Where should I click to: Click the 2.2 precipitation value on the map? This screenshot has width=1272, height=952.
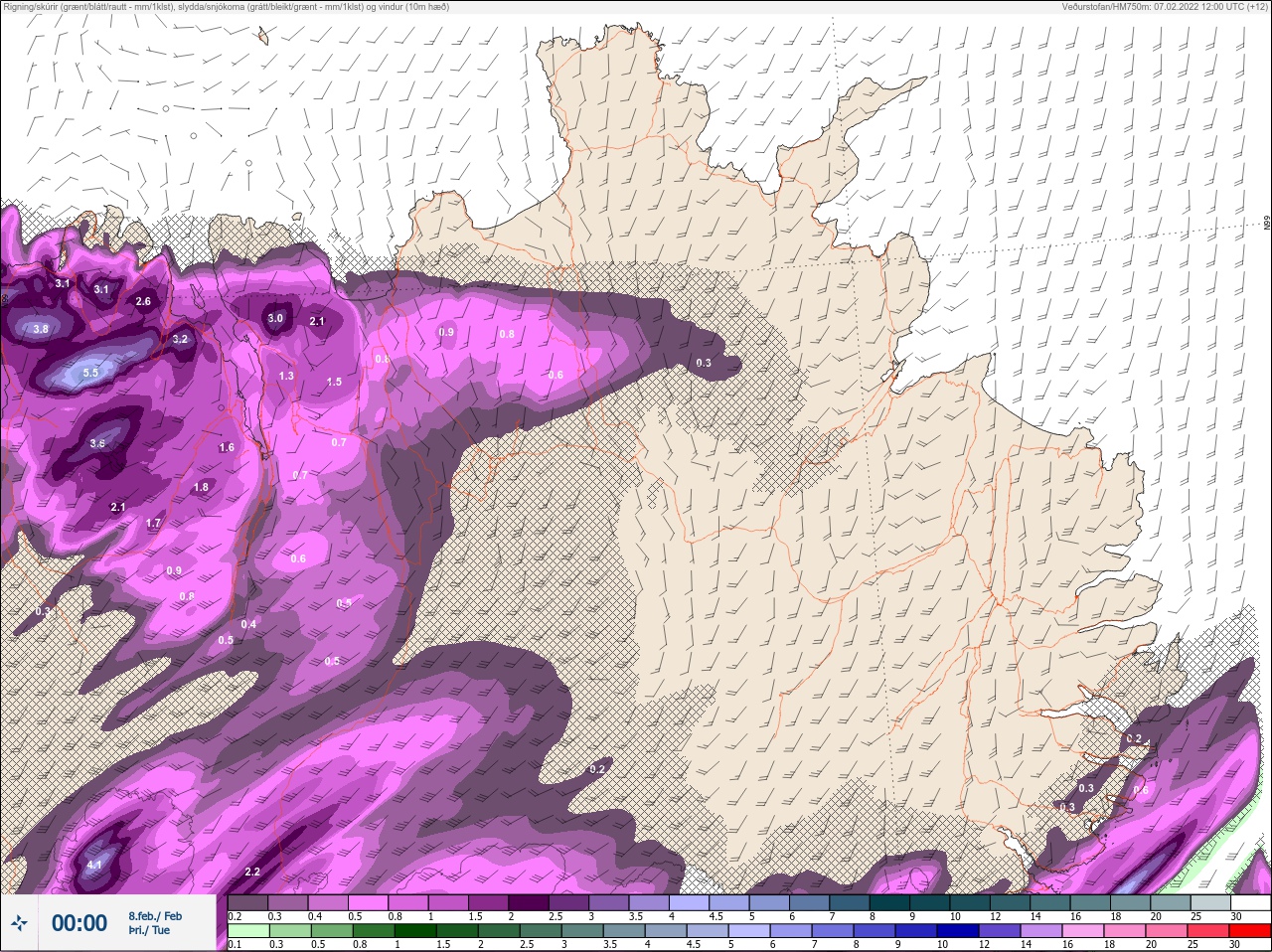252,872
